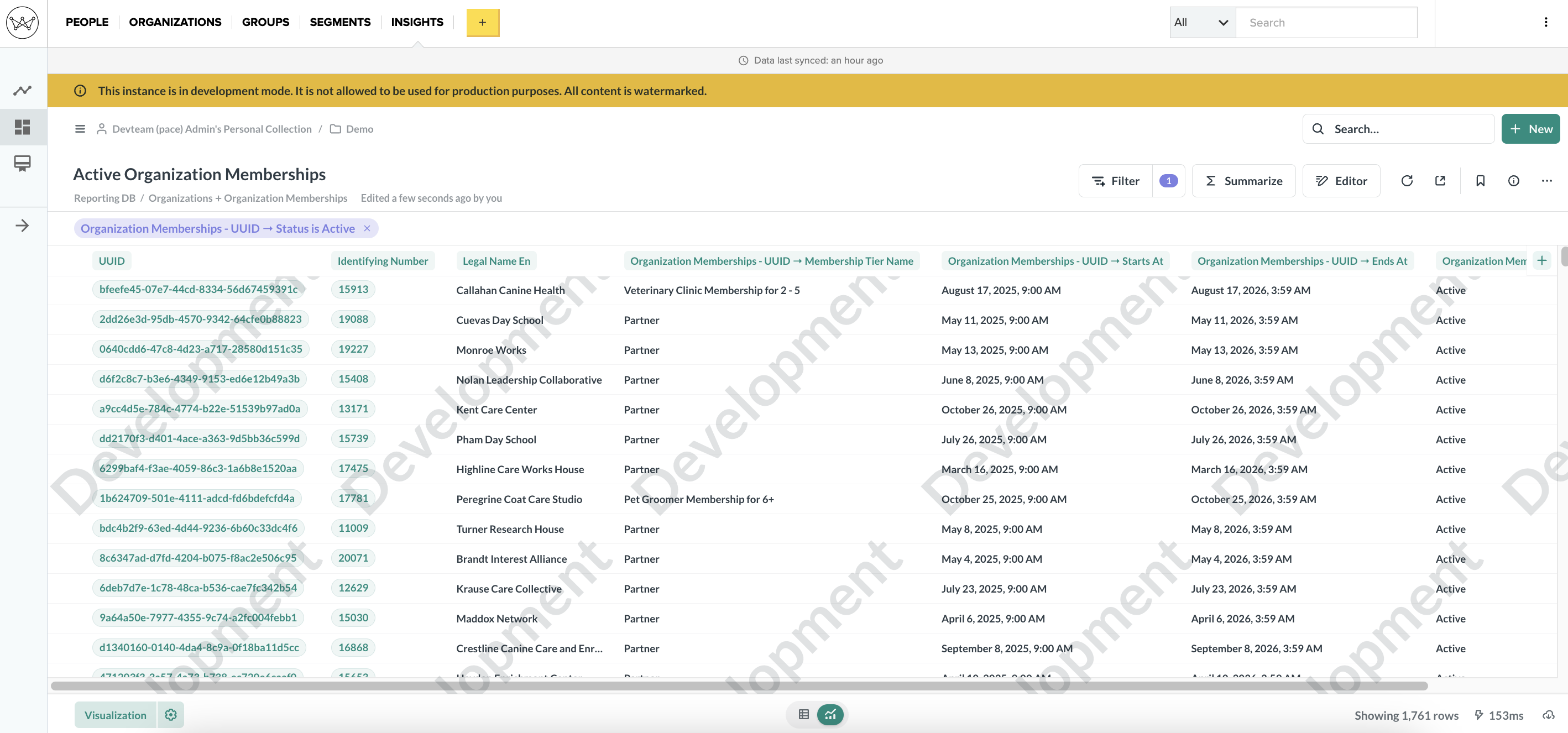Open the question info icon
Image resolution: width=1568 pixels, height=733 pixels.
click(1514, 181)
